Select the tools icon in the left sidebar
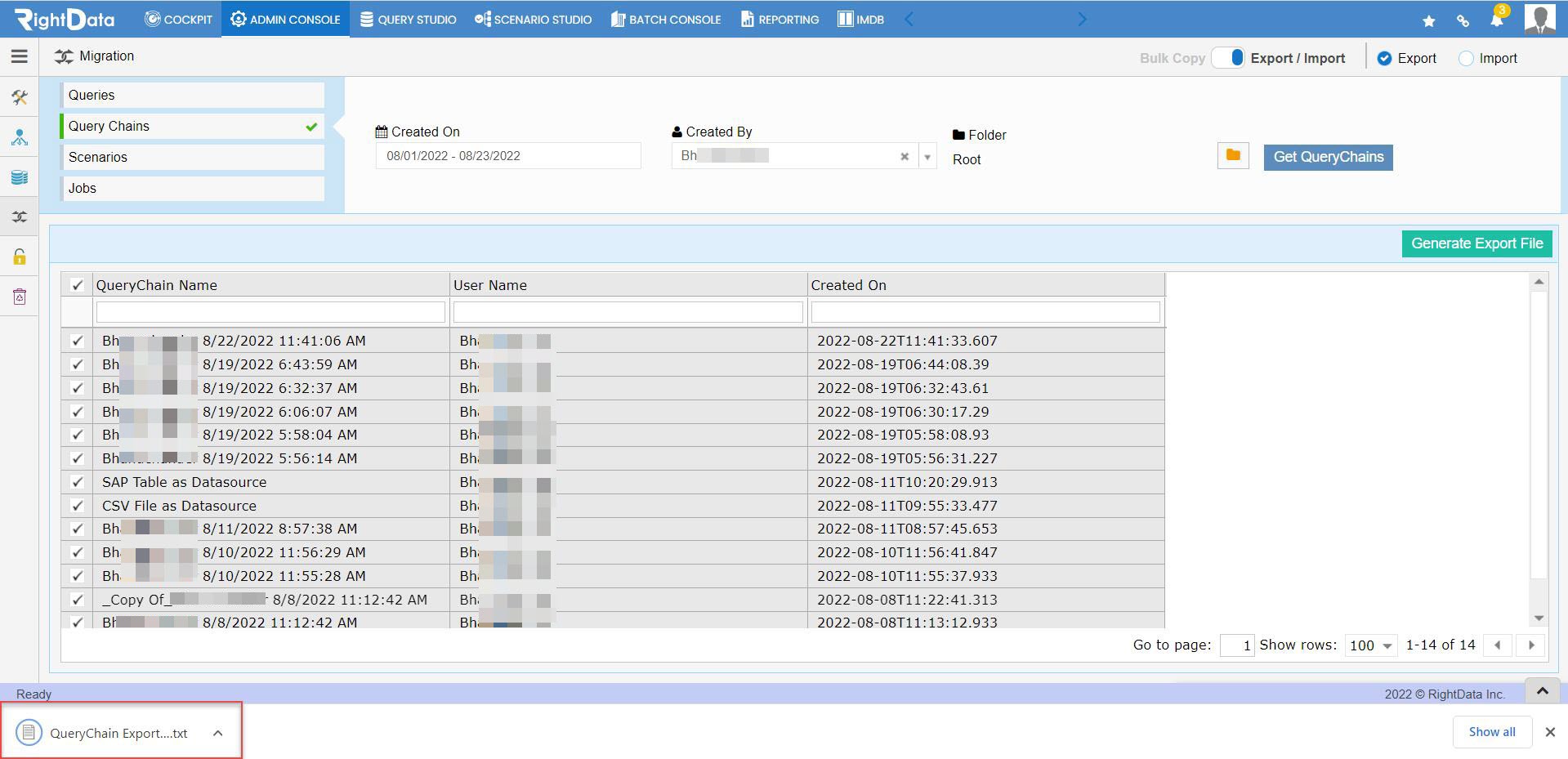The width and height of the screenshot is (1568, 759). coord(20,96)
